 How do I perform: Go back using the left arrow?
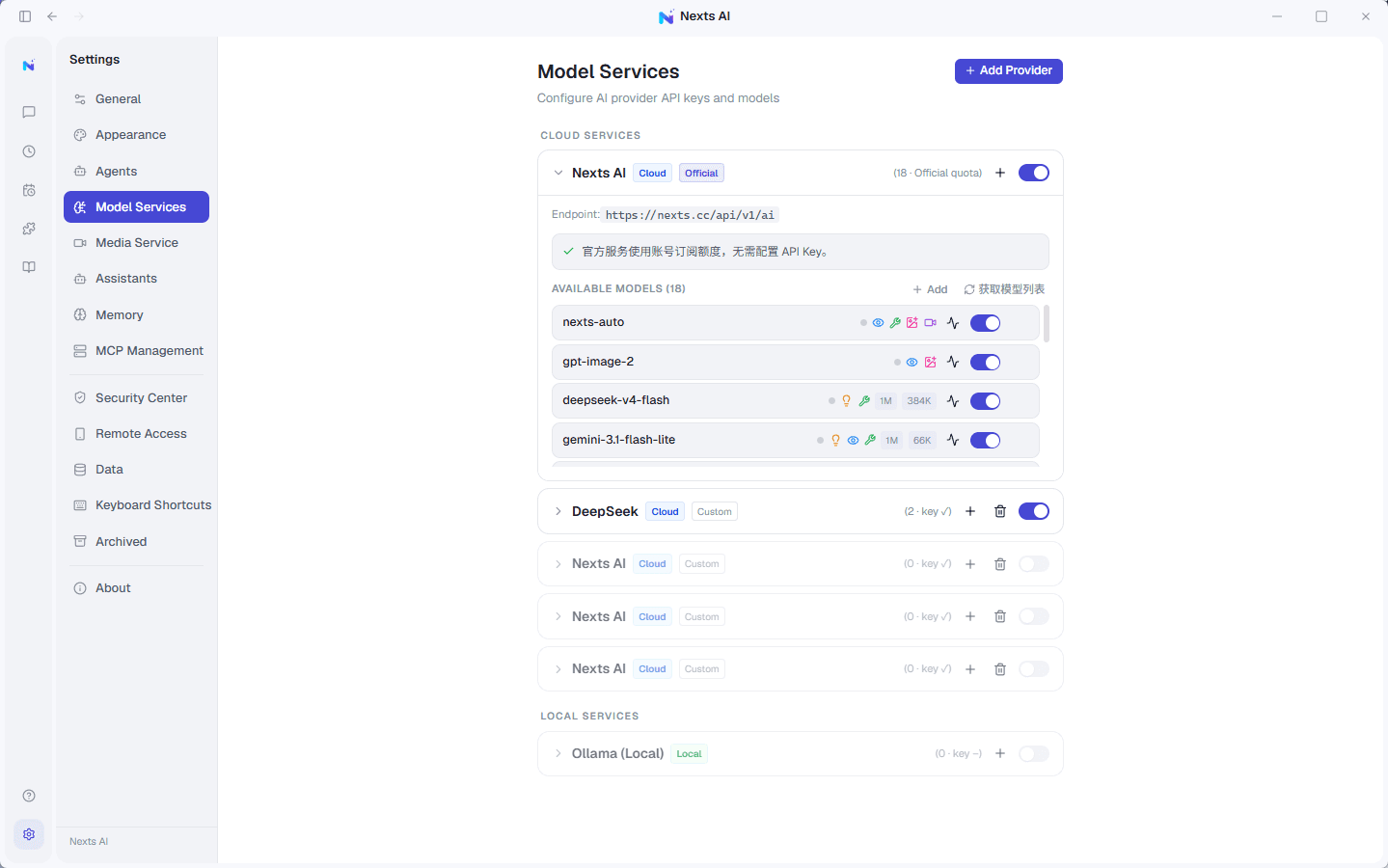point(52,16)
